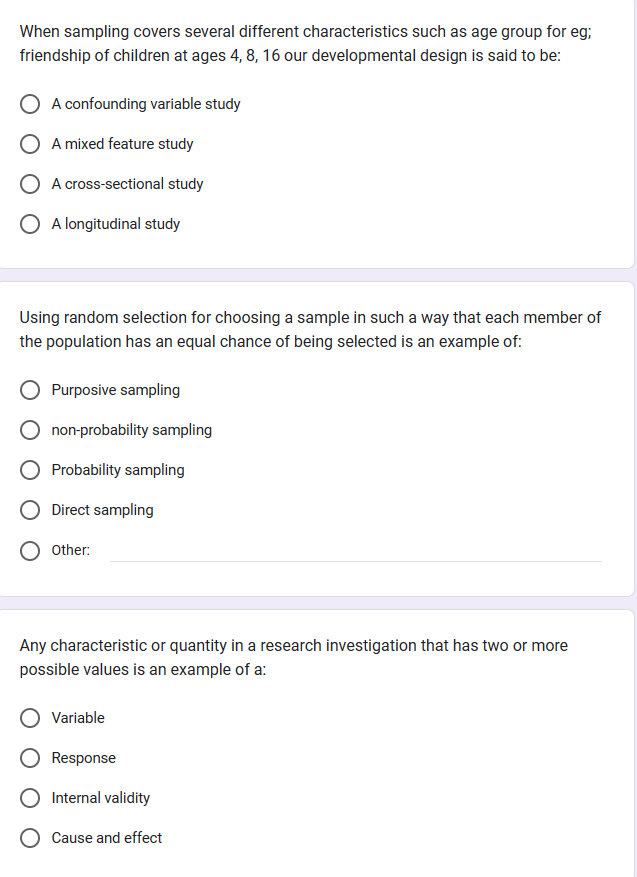This screenshot has width=637, height=877.
Task: Select "non-probability sampling" radio button
Action: [31, 430]
